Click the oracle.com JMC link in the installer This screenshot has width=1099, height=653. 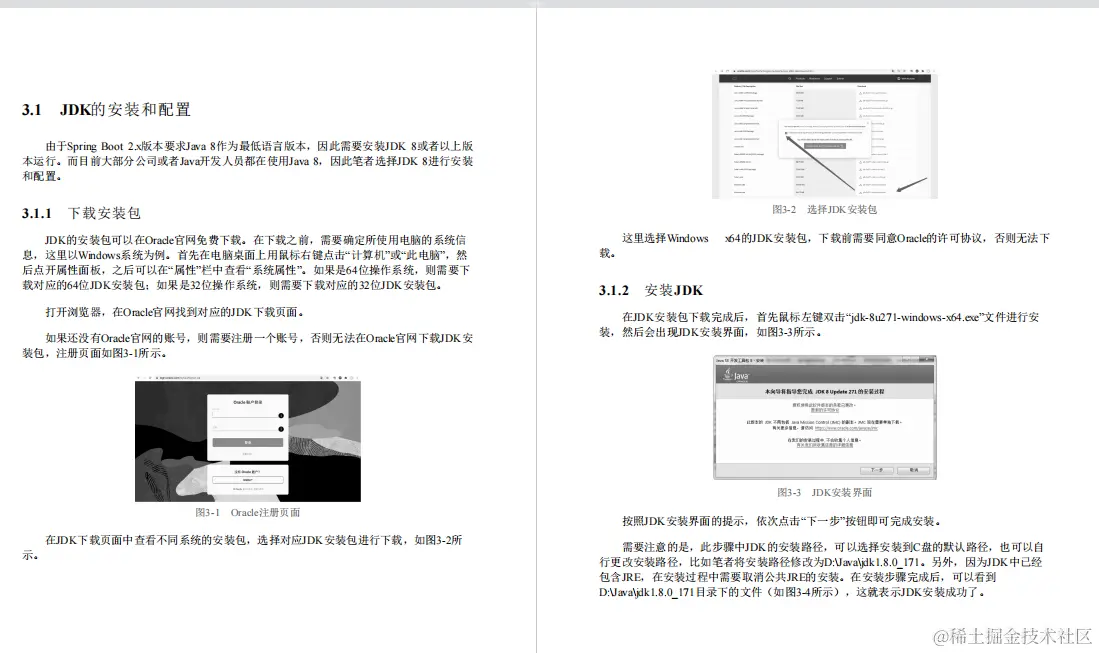[x=845, y=429]
